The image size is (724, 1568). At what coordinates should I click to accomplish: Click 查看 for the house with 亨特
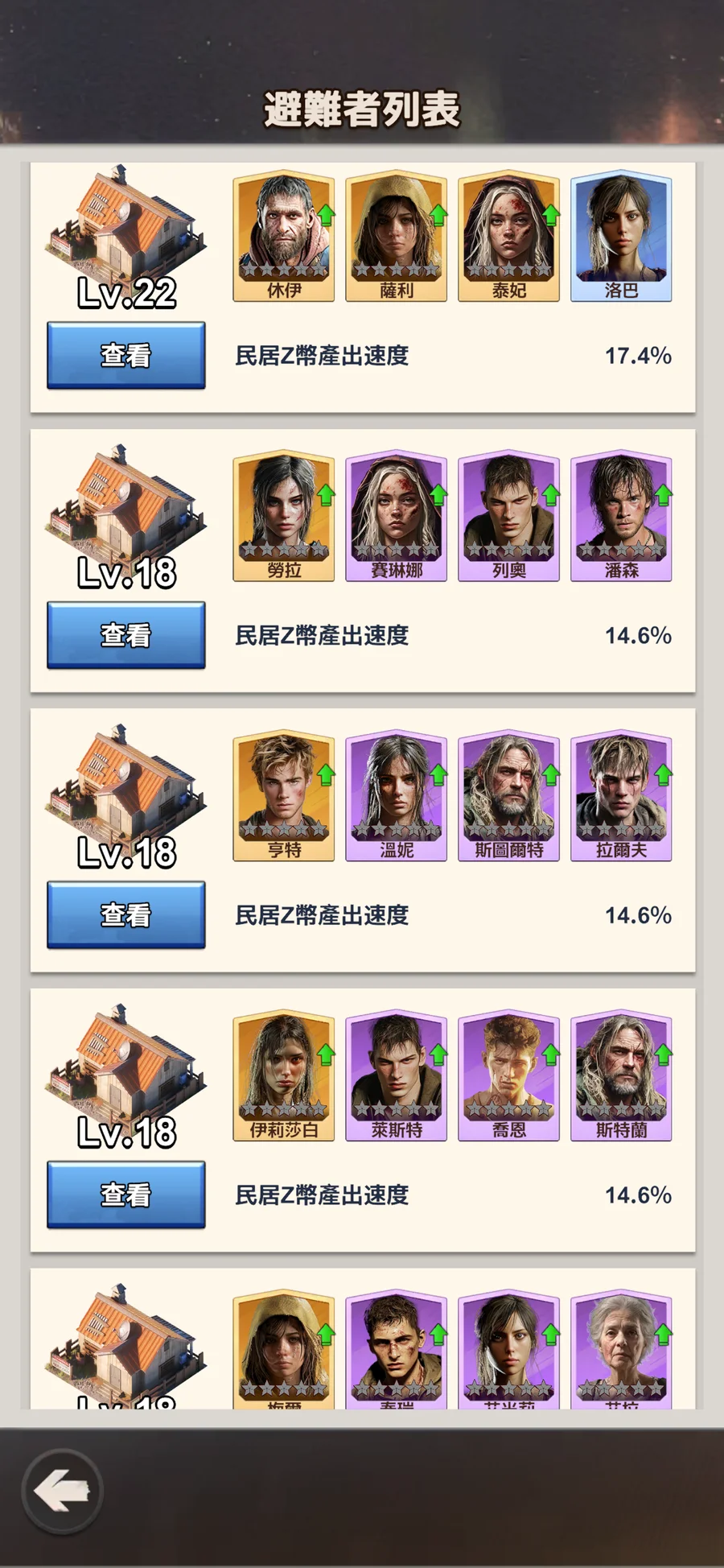pos(126,914)
